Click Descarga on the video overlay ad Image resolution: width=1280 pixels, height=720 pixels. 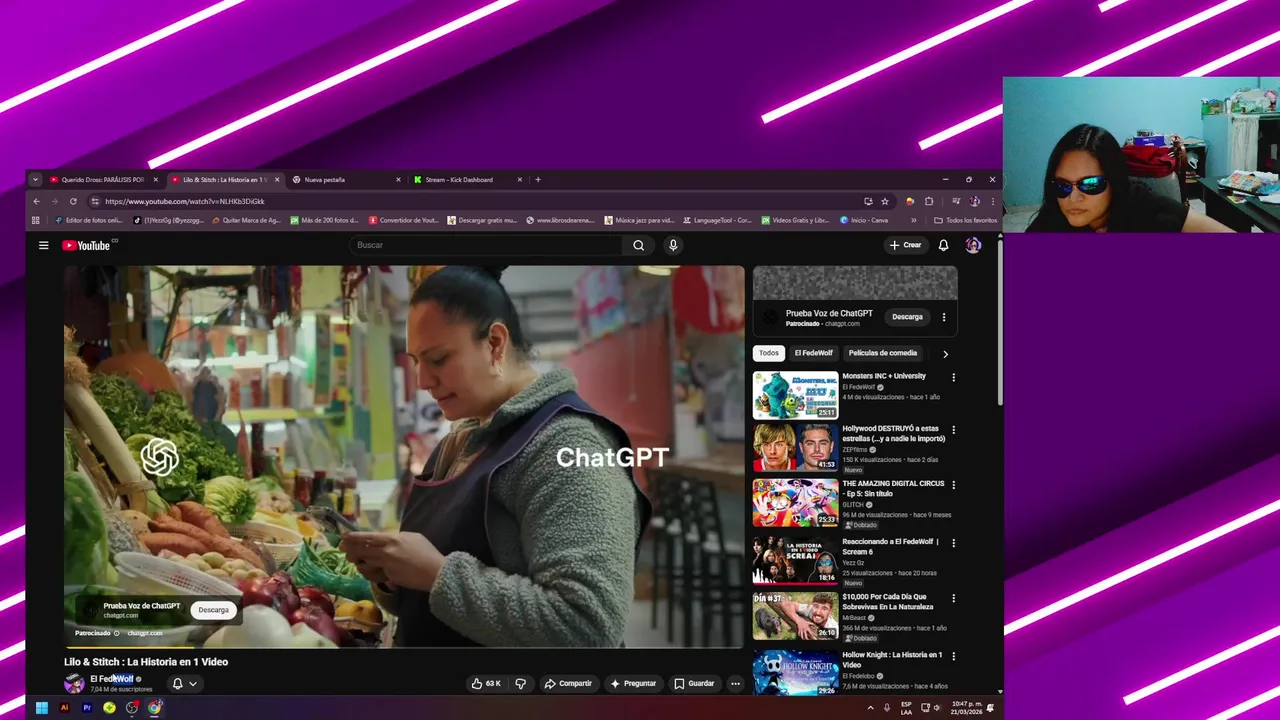tap(213, 610)
